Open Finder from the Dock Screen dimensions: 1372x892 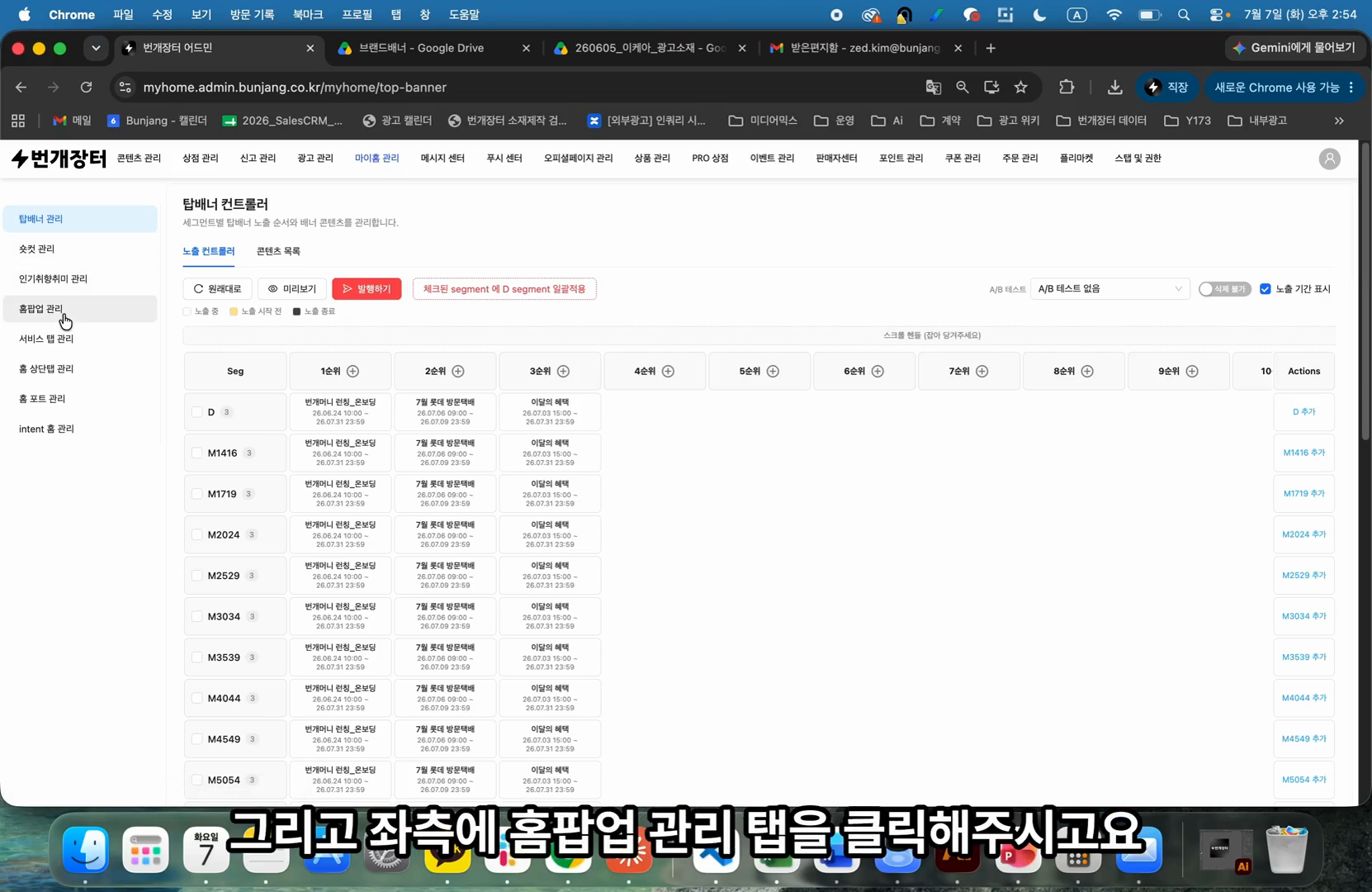coord(86,850)
